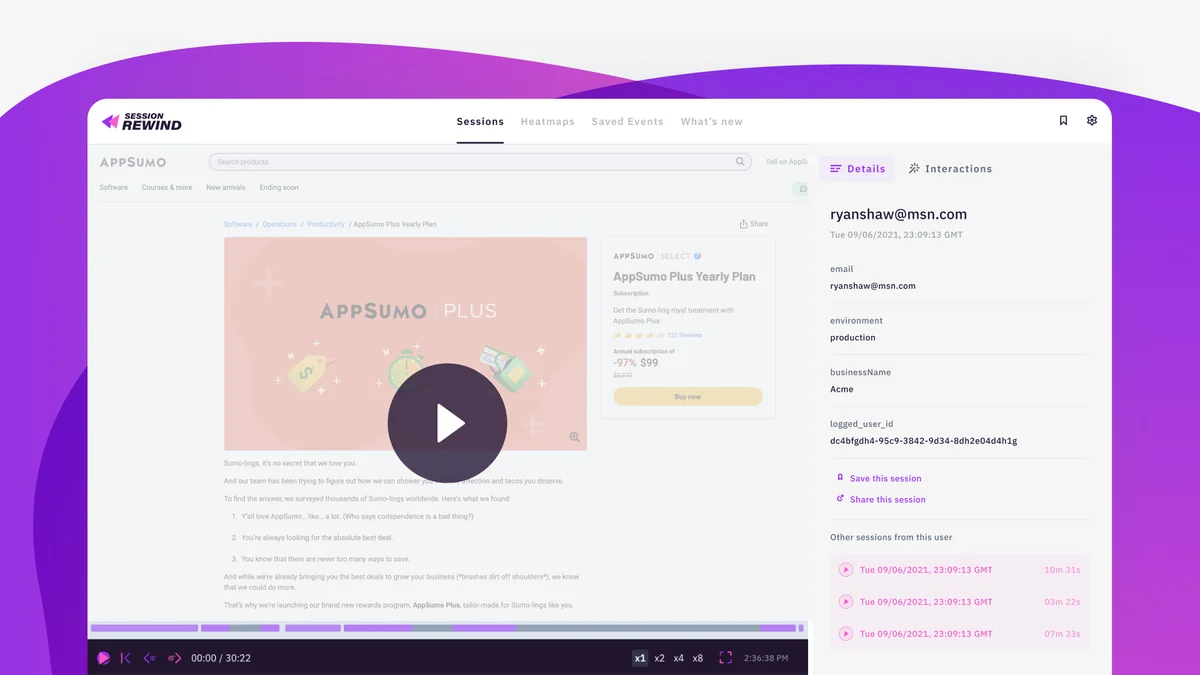
Task: Open settings gear icon
Action: click(1092, 121)
